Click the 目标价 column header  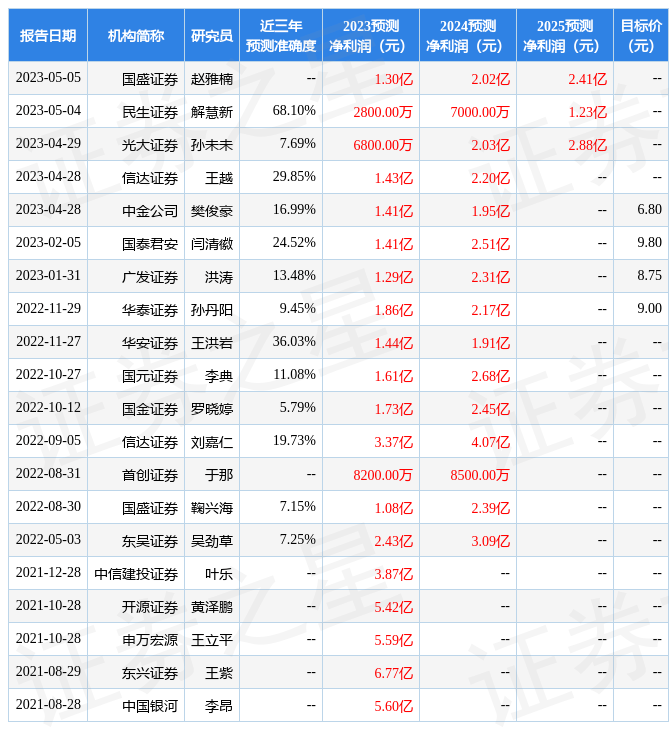(x=641, y=35)
